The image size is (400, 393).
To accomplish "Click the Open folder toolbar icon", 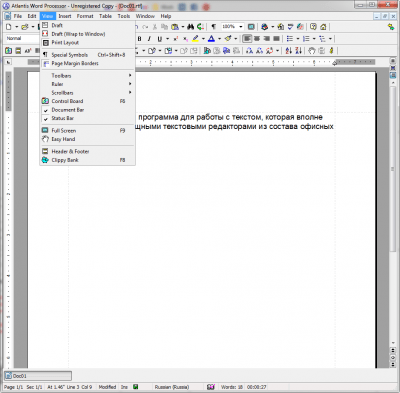I will tap(25, 27).
